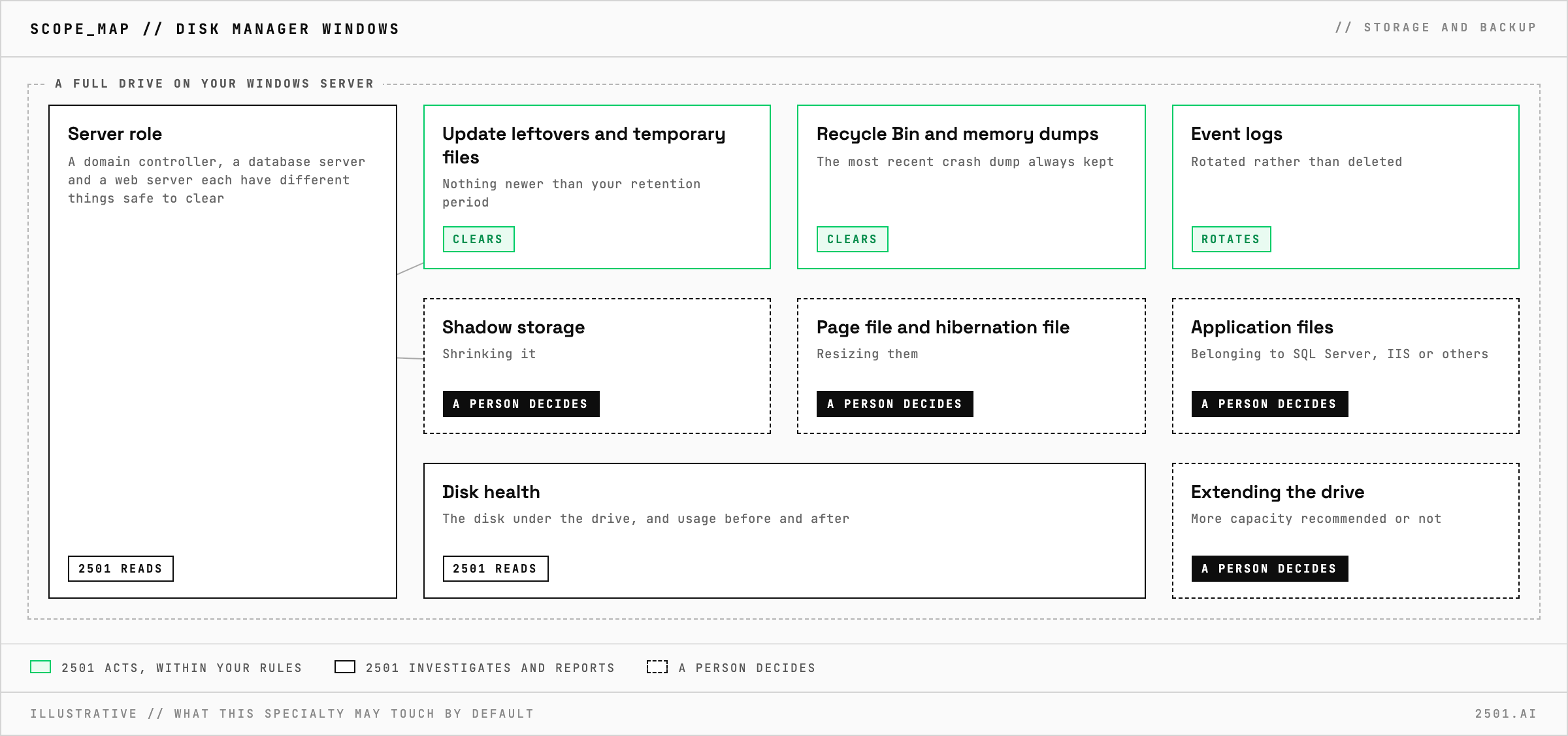Click the 2501.AI footer link

(x=1506, y=714)
